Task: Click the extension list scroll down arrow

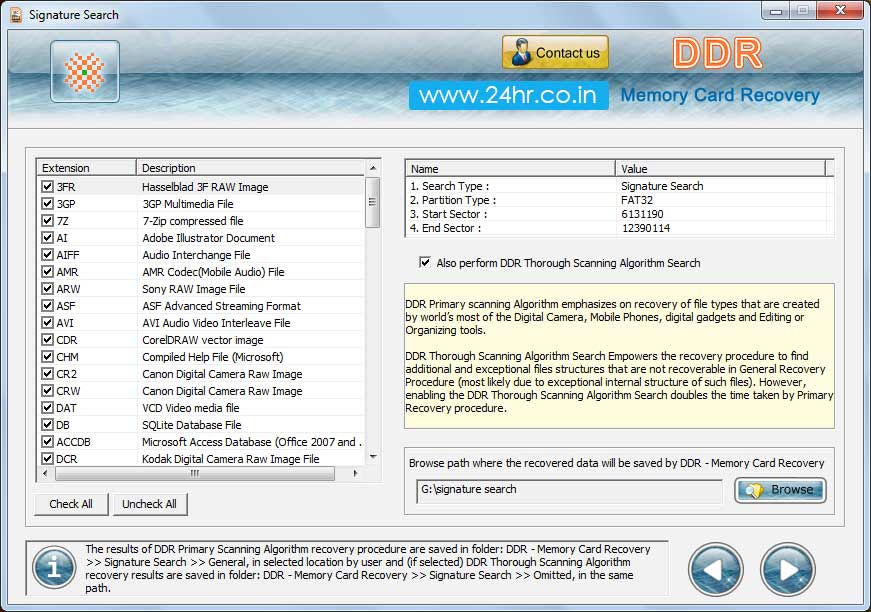Action: [x=373, y=458]
